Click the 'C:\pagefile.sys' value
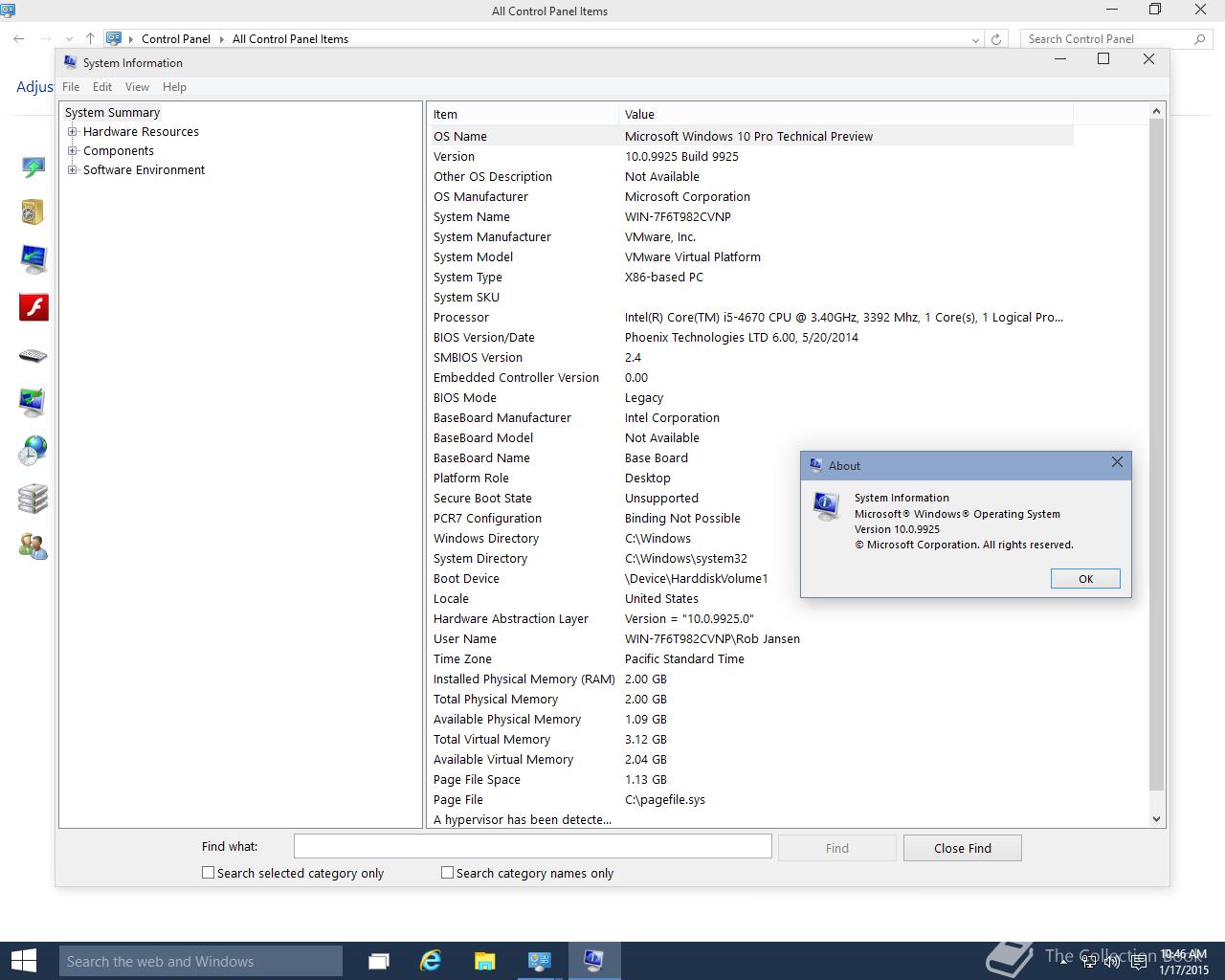Image resolution: width=1225 pixels, height=980 pixels. point(665,799)
